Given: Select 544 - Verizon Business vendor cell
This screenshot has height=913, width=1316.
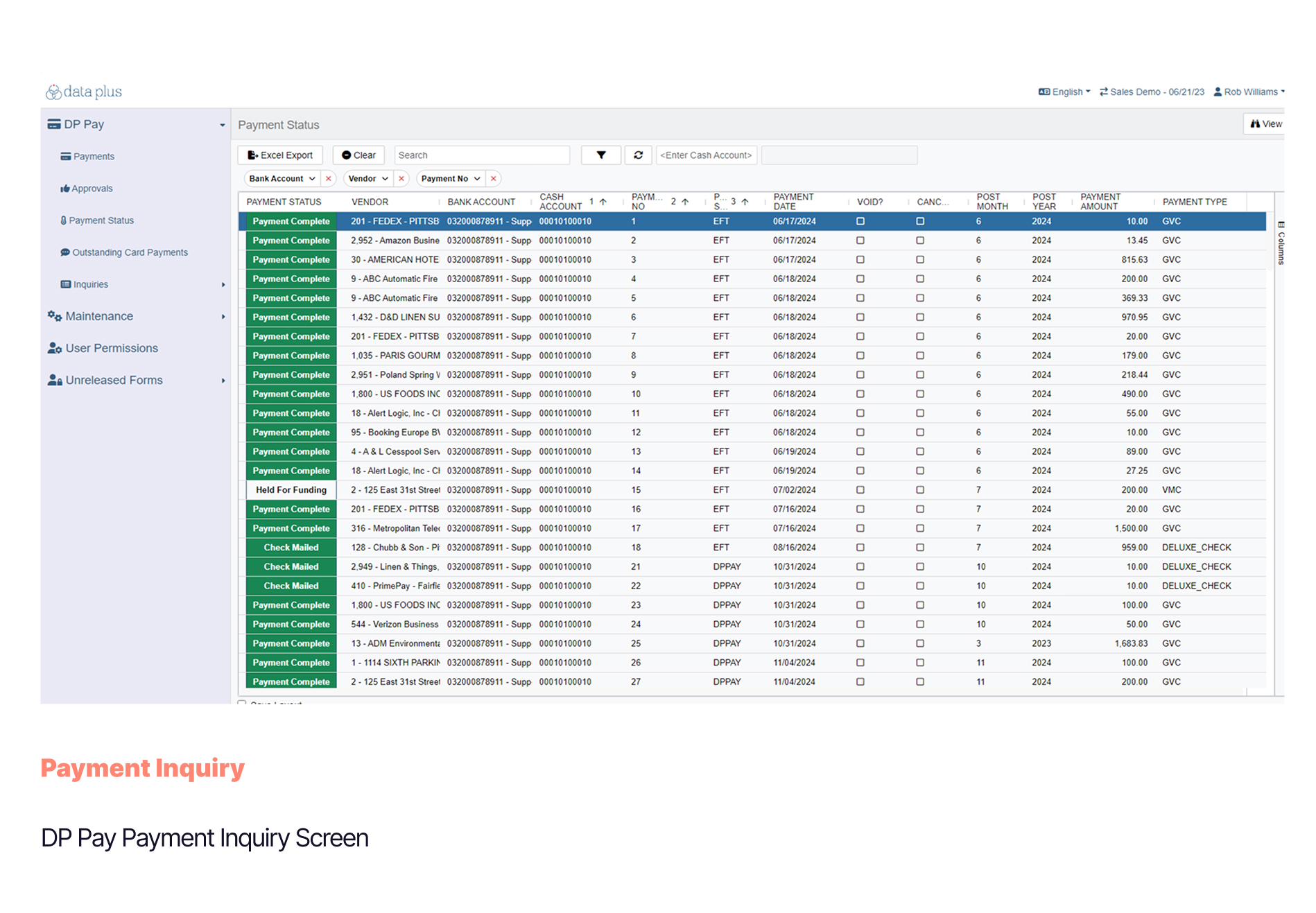Looking at the screenshot, I should (x=395, y=625).
